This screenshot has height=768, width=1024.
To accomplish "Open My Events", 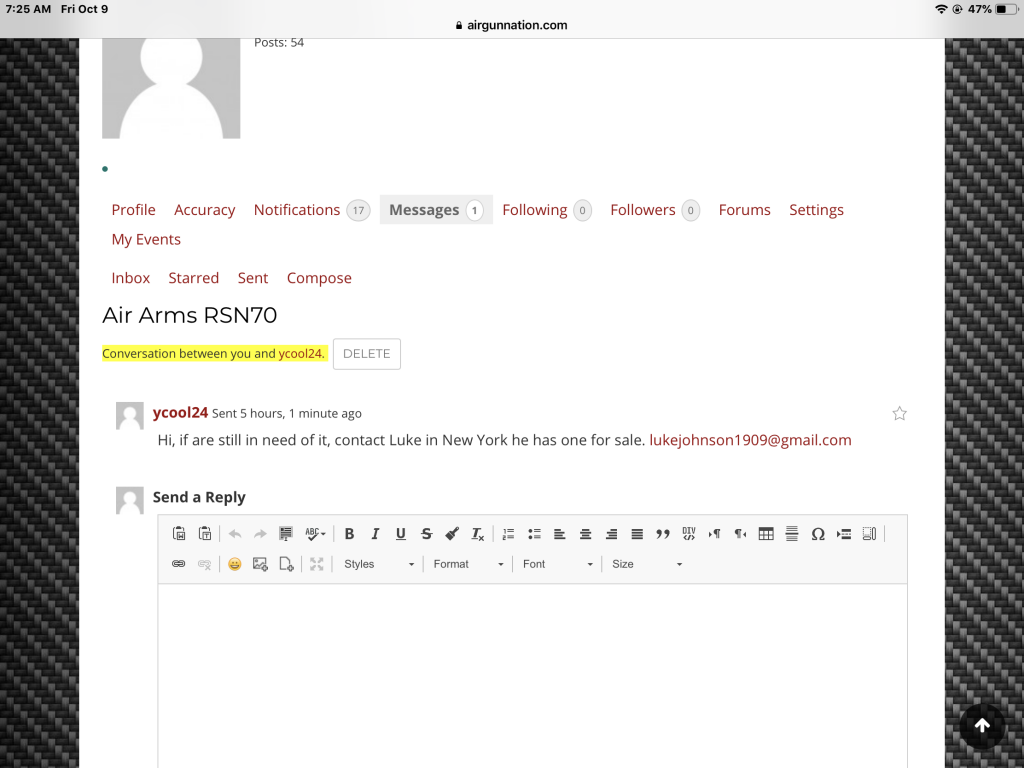I will click(x=146, y=240).
